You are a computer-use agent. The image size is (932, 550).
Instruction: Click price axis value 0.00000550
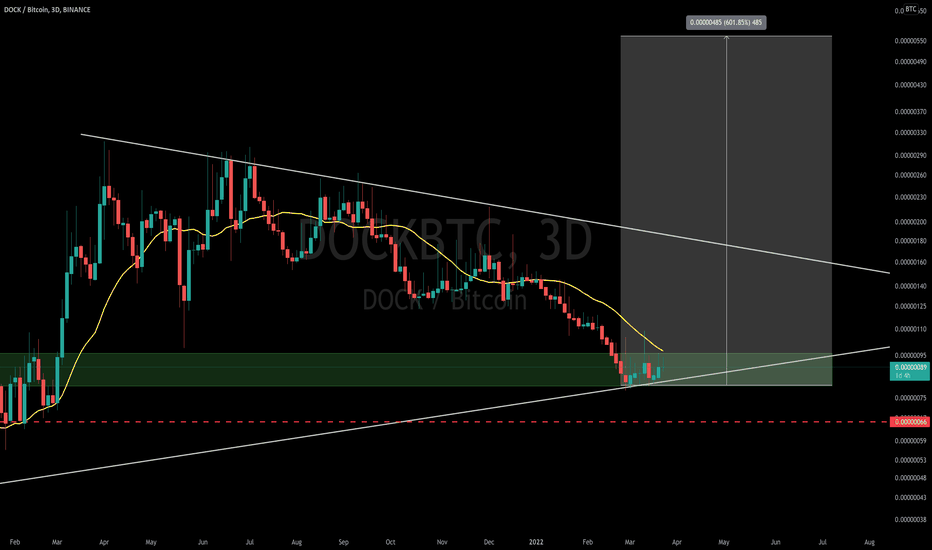(x=910, y=41)
